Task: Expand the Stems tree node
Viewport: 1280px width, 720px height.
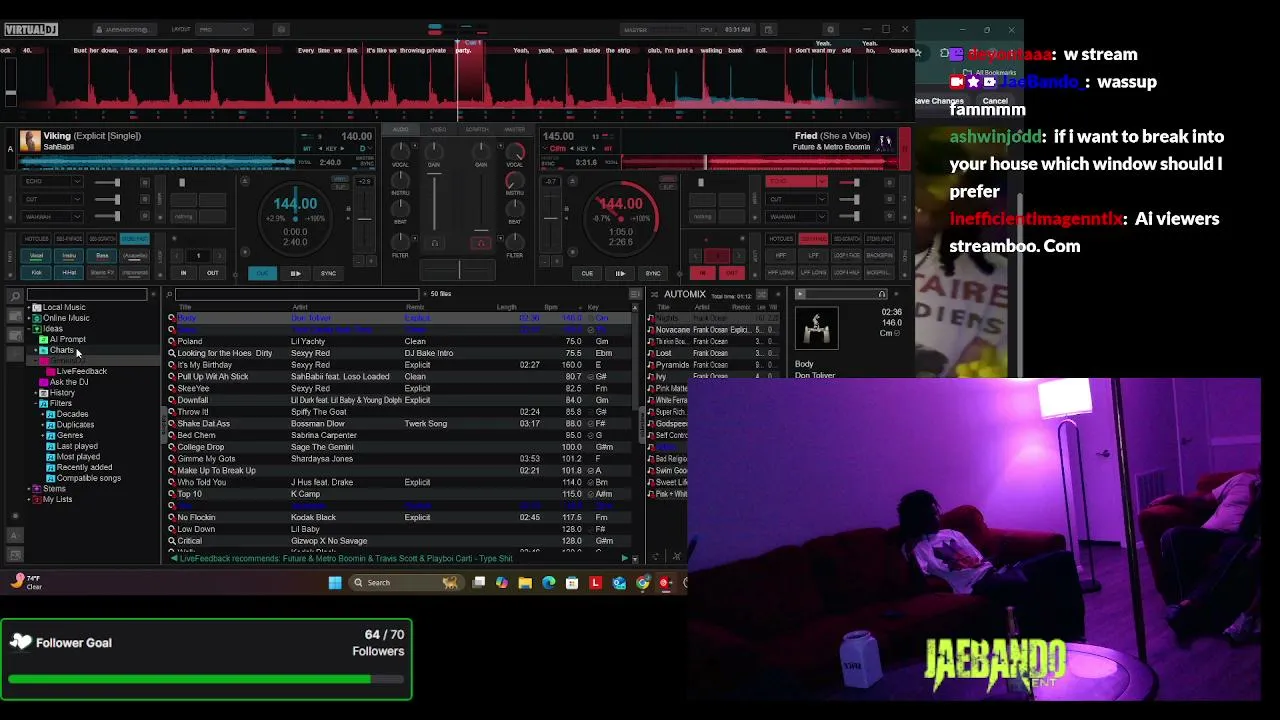Action: pyautogui.click(x=30, y=489)
